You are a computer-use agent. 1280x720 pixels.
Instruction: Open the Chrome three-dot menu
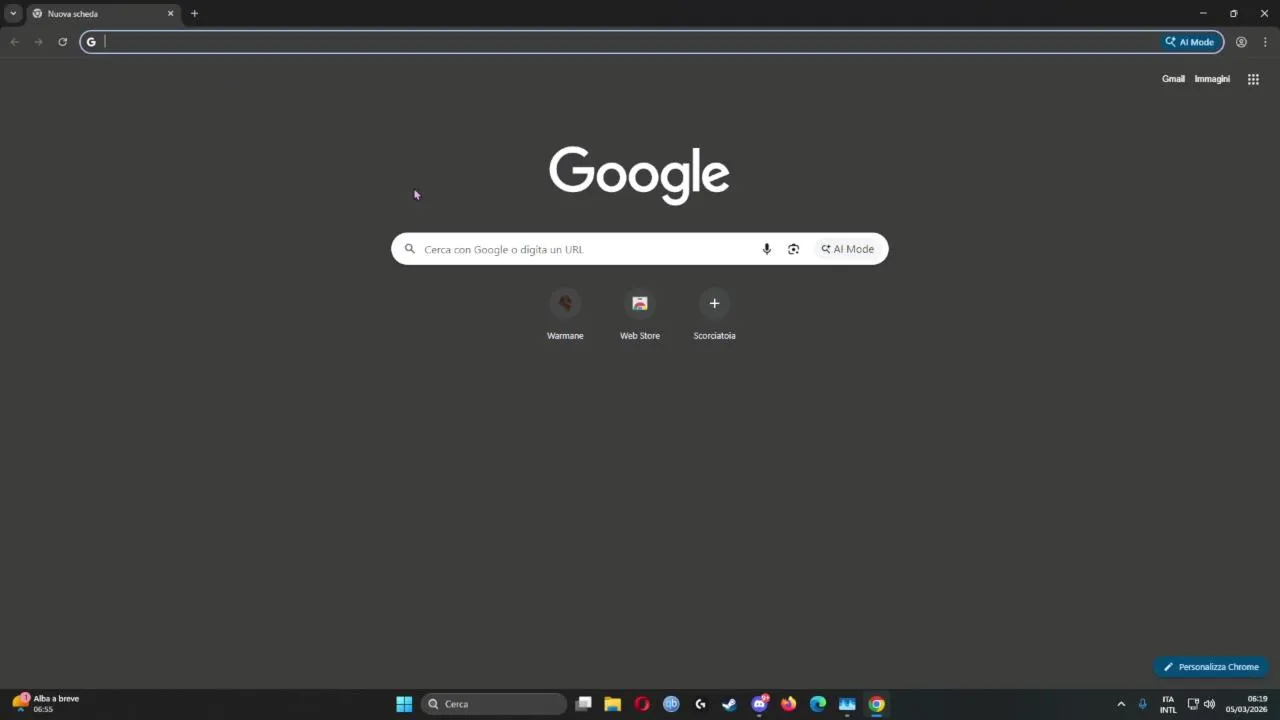point(1265,42)
